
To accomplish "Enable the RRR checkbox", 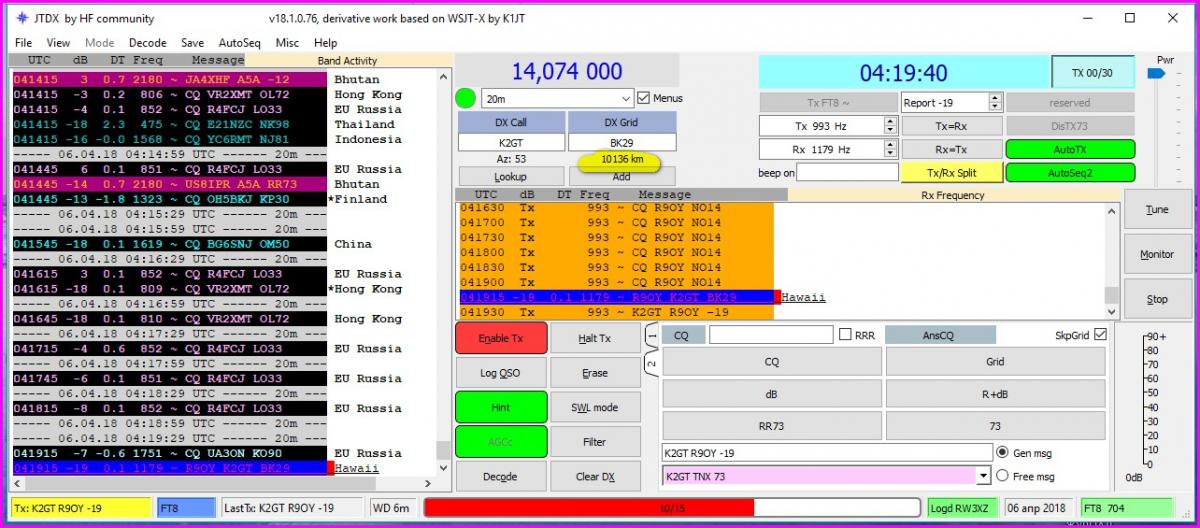I will point(845,335).
